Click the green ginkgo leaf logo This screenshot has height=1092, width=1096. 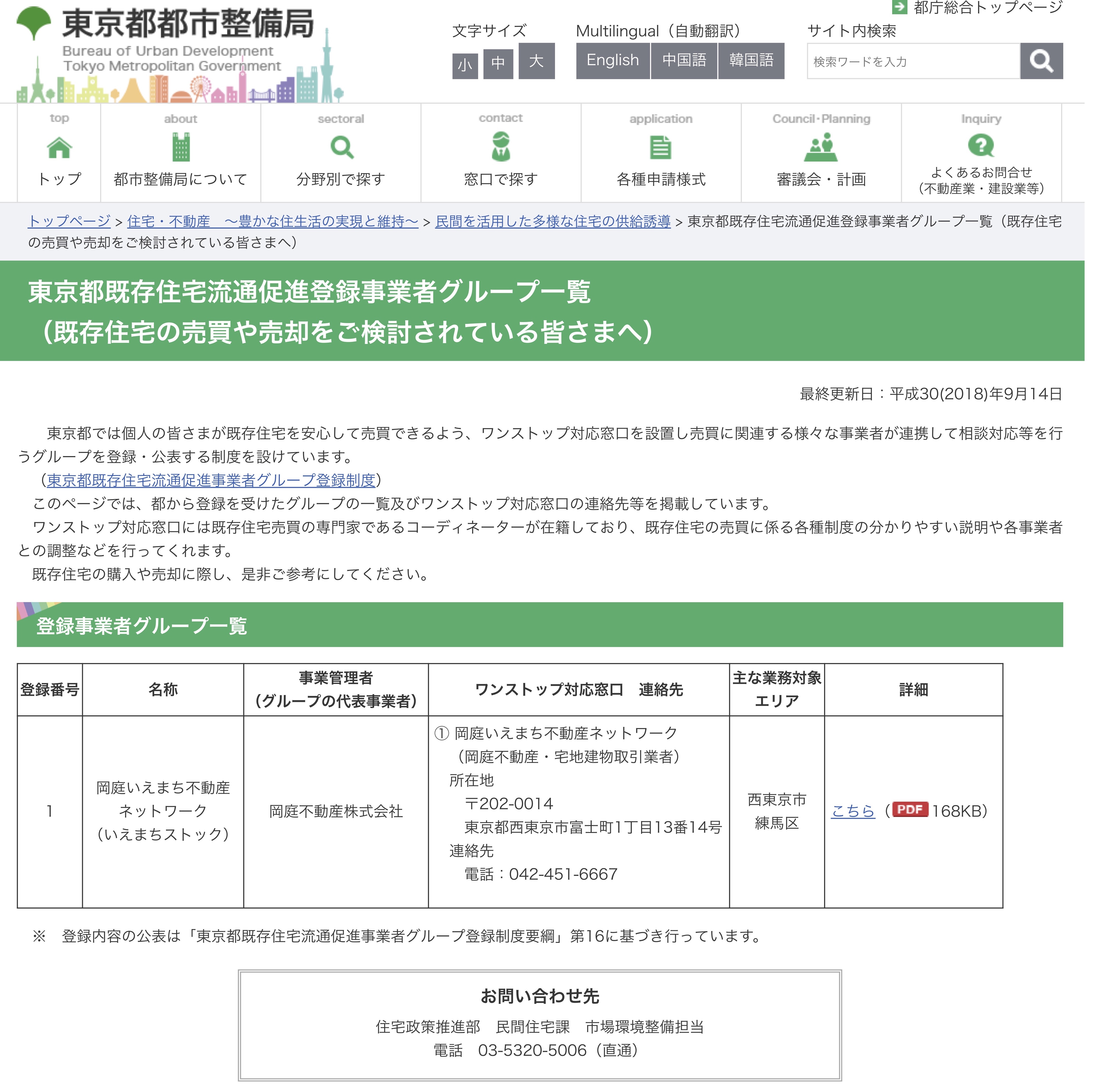[x=34, y=23]
